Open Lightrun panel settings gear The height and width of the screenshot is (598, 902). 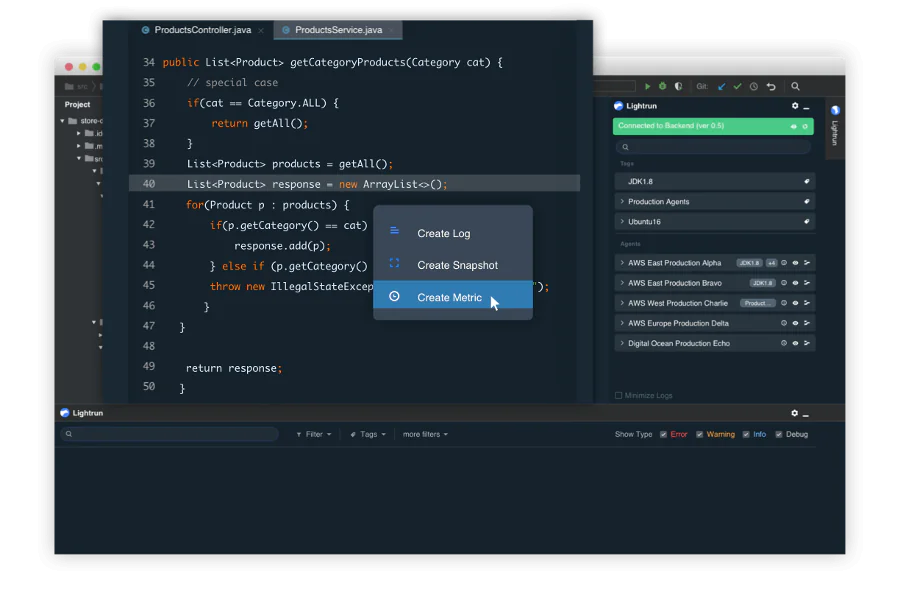click(x=795, y=106)
